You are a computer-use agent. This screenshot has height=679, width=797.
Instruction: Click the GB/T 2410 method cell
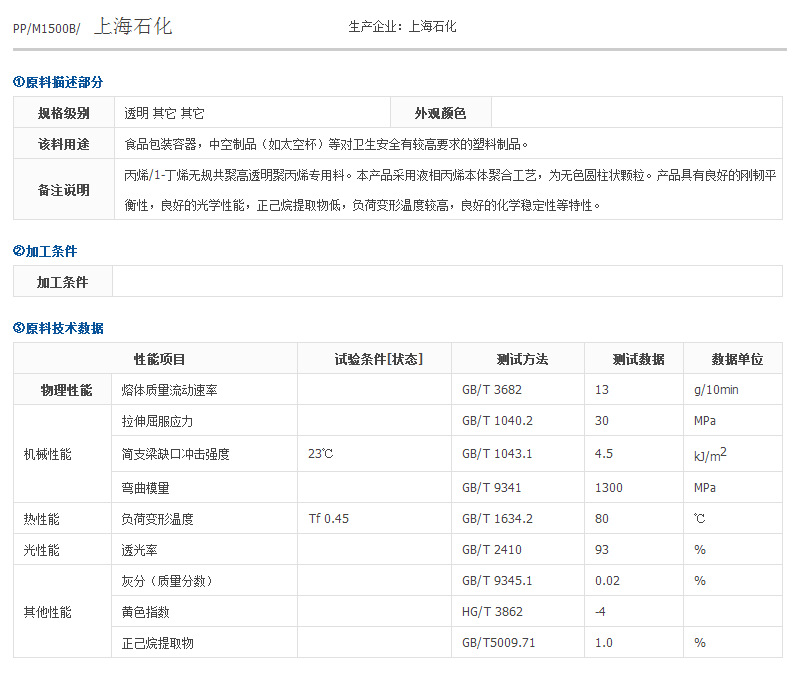click(x=518, y=549)
